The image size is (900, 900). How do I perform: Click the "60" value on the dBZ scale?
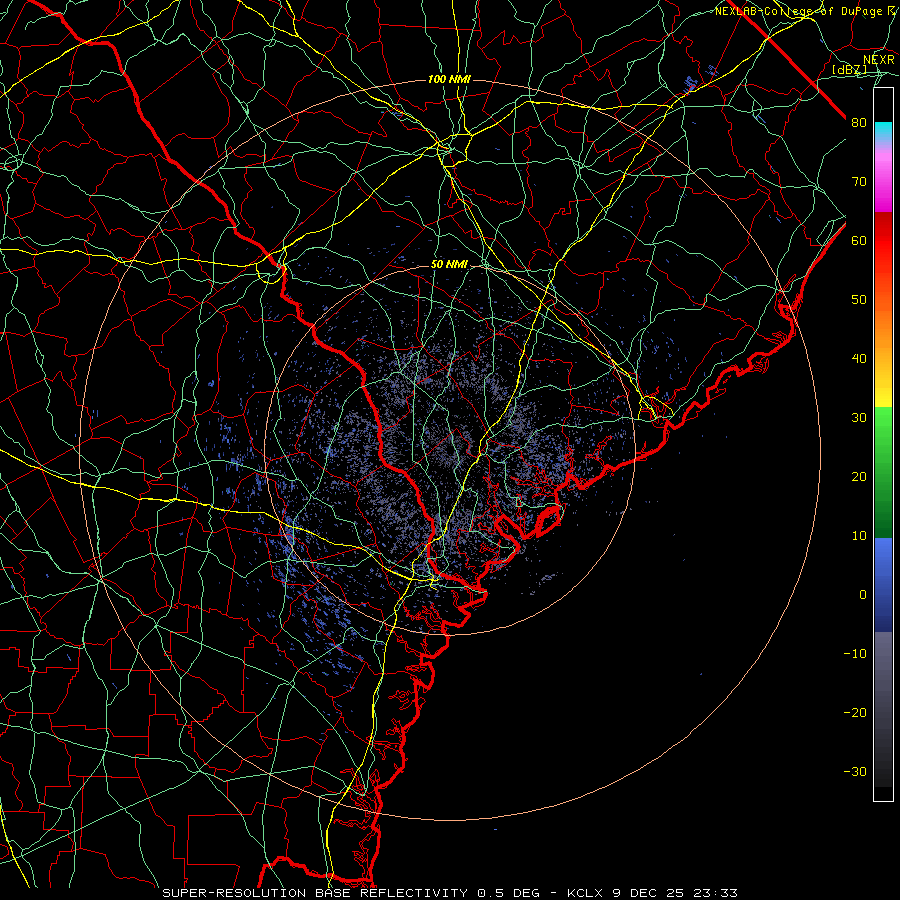[x=859, y=240]
